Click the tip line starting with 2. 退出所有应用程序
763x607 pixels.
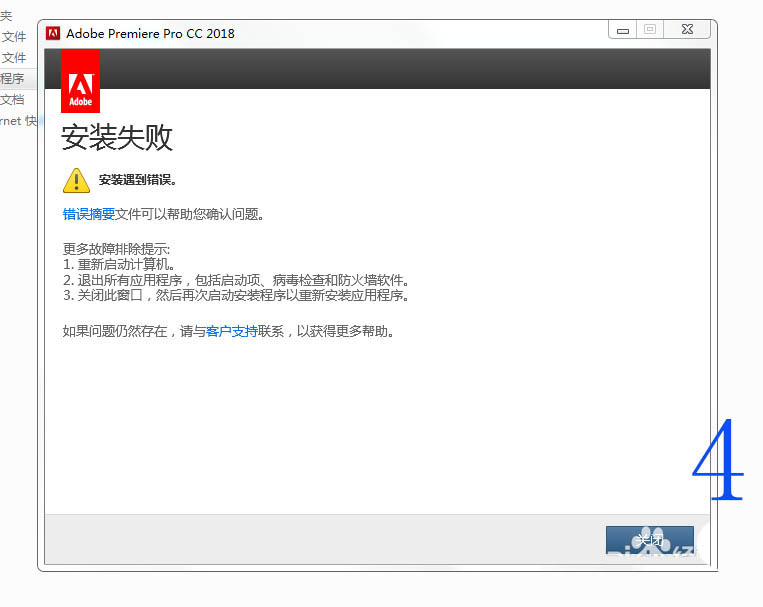(x=236, y=280)
